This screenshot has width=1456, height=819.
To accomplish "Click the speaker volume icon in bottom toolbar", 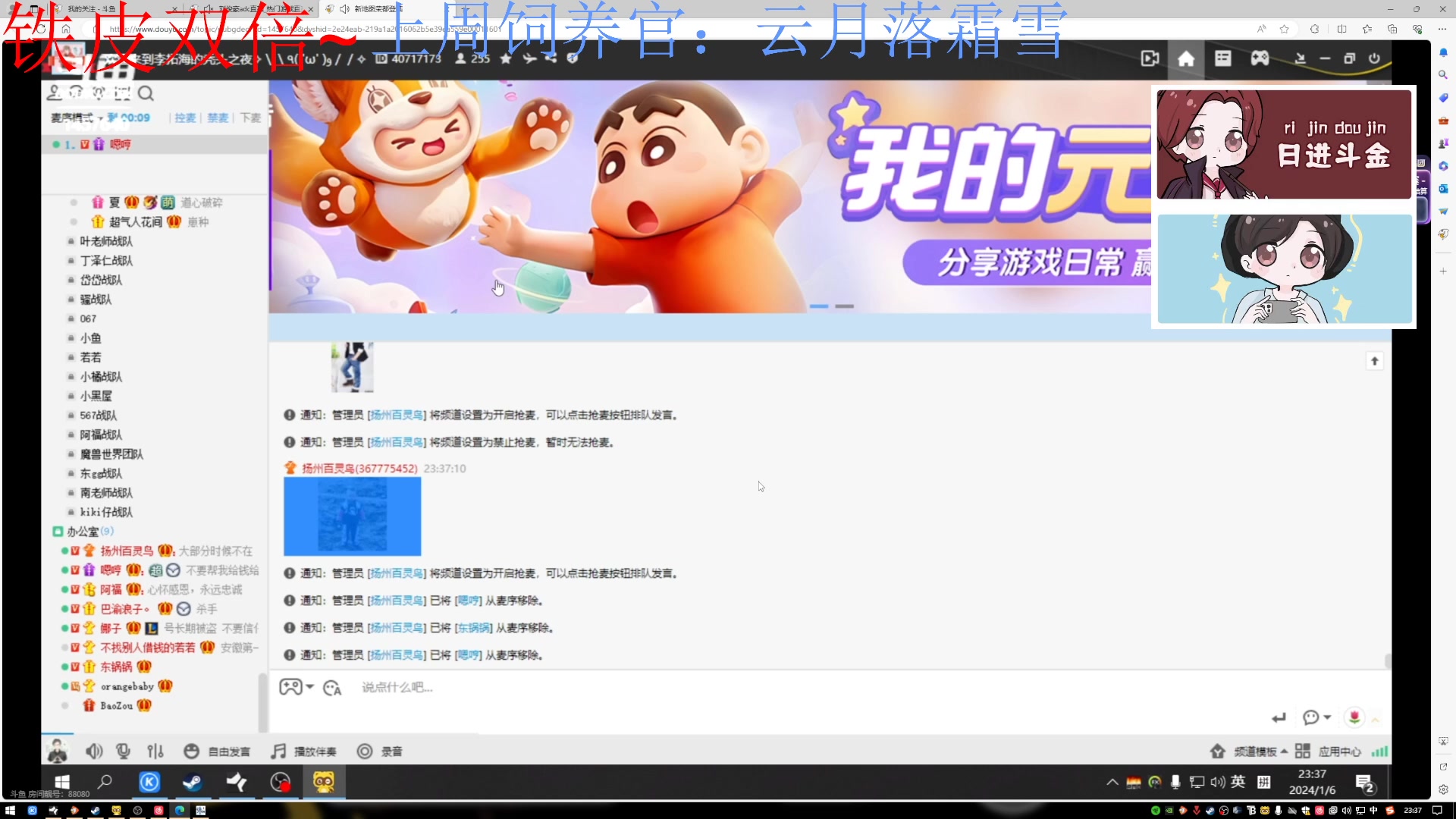I will [x=94, y=751].
